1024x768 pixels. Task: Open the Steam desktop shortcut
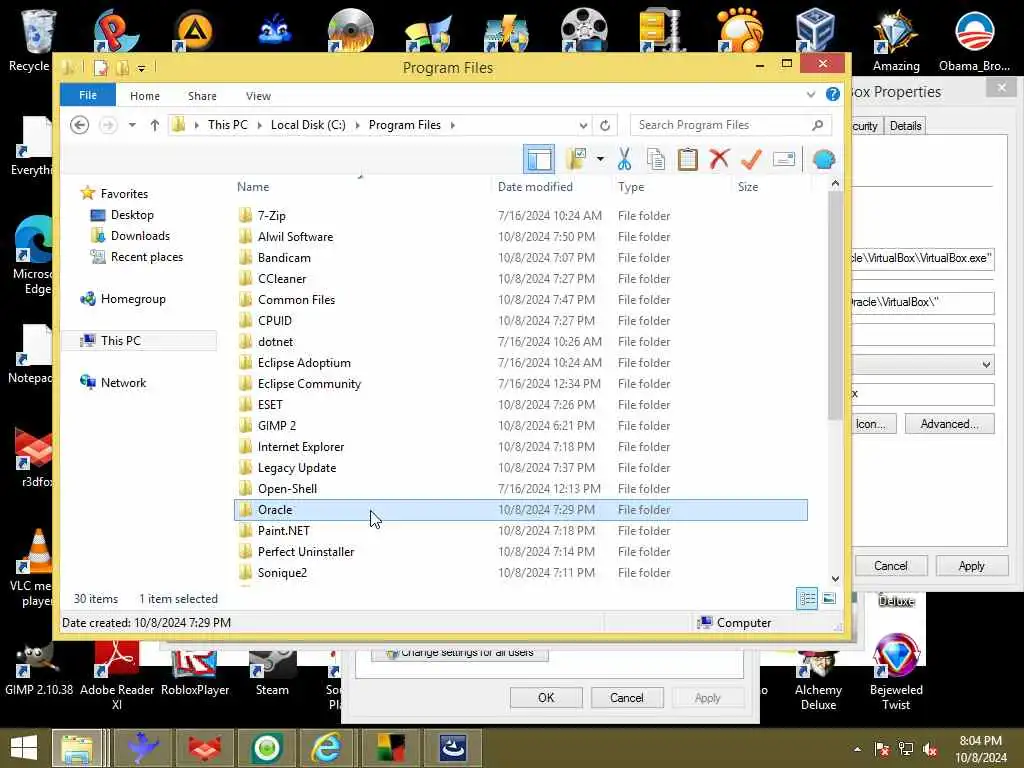(272, 671)
